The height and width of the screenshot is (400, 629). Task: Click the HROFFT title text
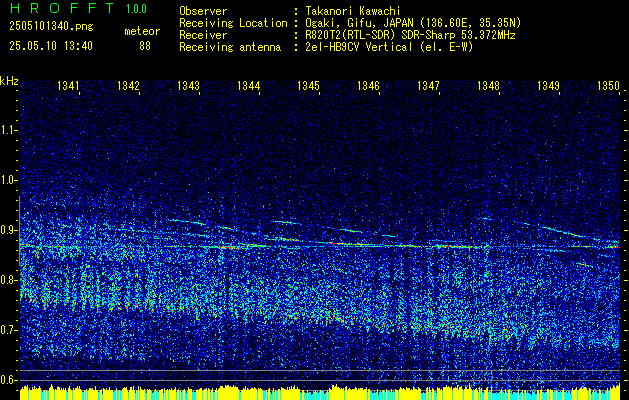(61, 8)
